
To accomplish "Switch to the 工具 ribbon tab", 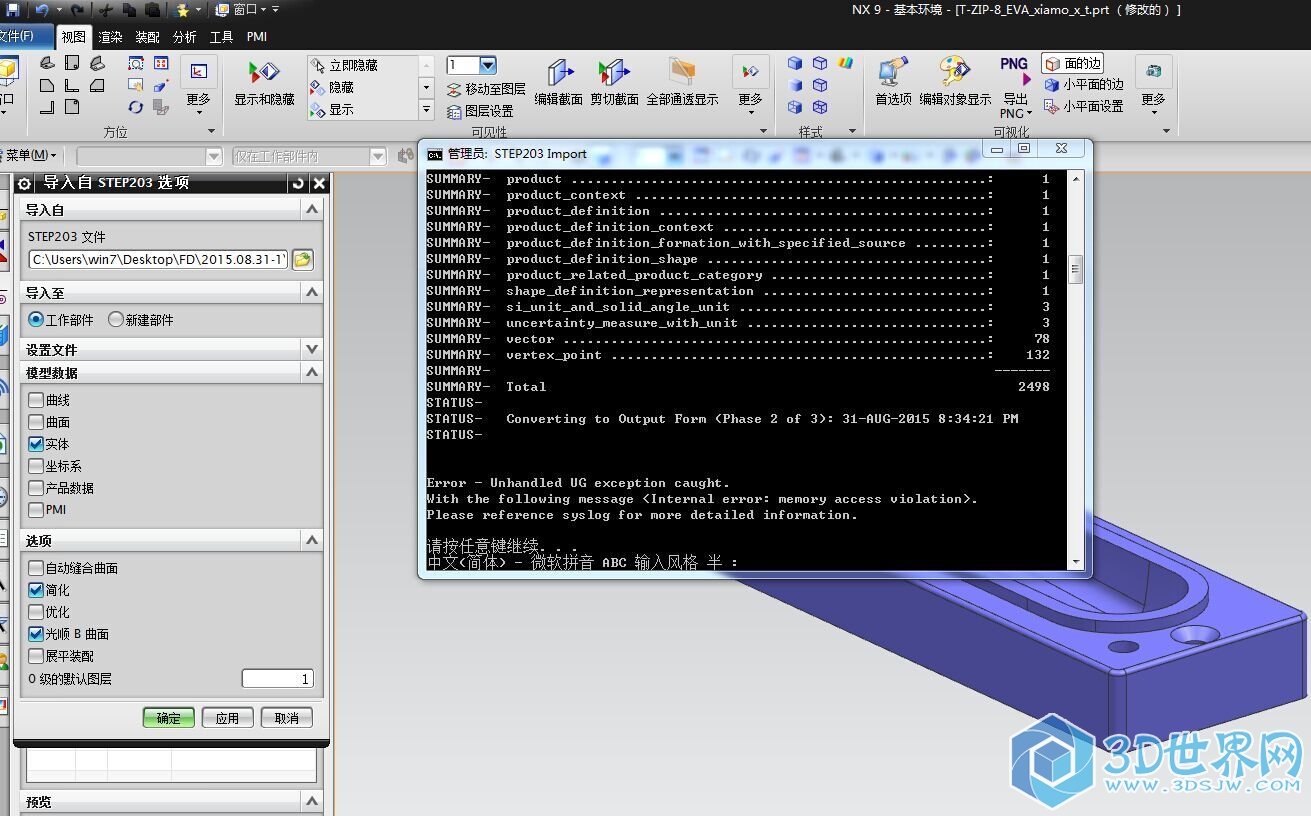I will pos(221,37).
